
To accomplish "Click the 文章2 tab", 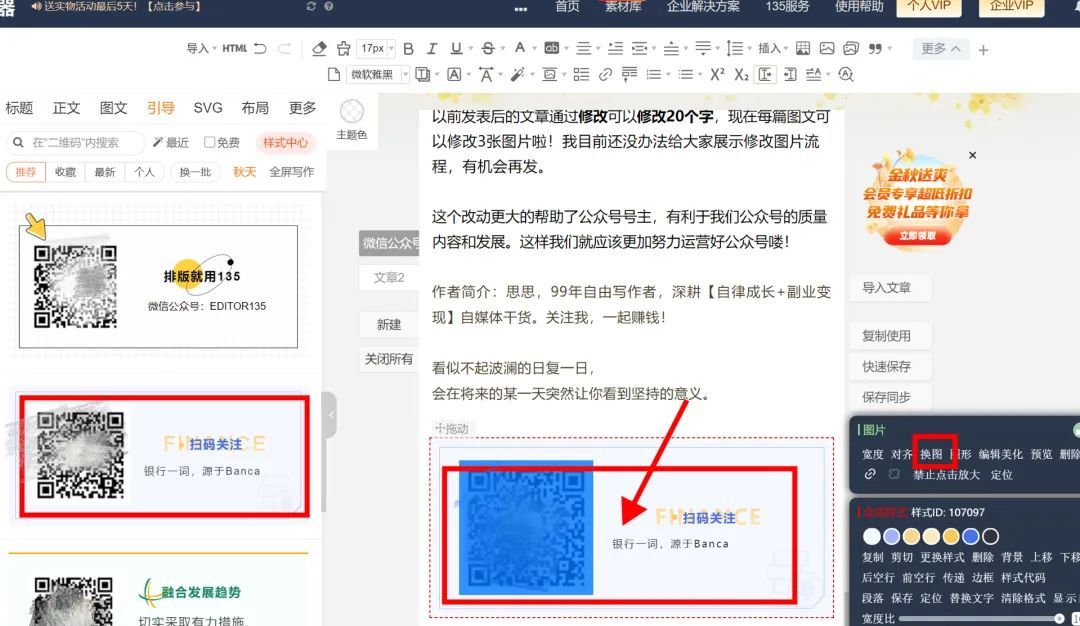I will point(389,278).
